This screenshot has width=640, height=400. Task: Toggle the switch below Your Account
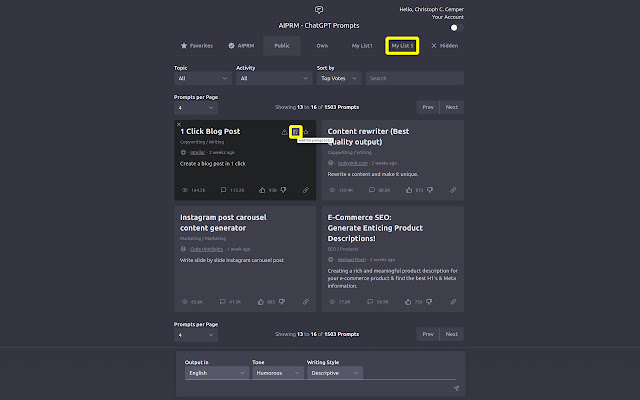tap(456, 28)
